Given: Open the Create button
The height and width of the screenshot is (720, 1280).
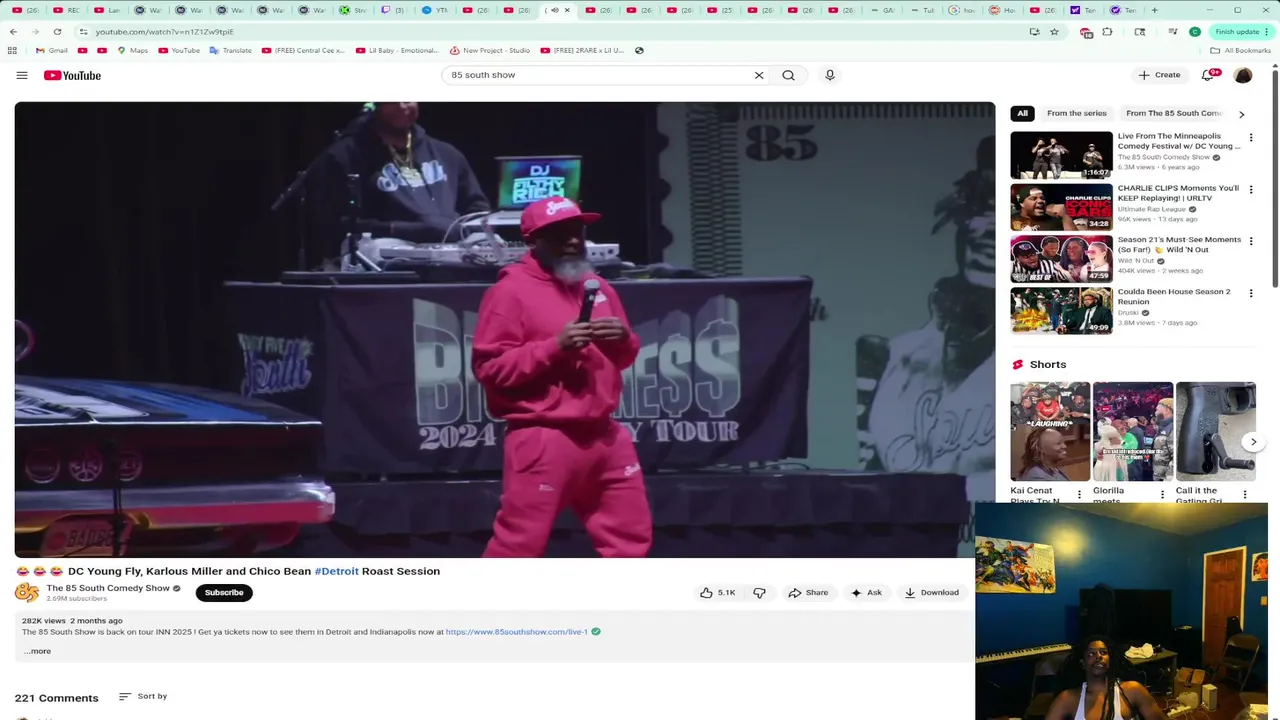Looking at the screenshot, I should tap(1159, 75).
